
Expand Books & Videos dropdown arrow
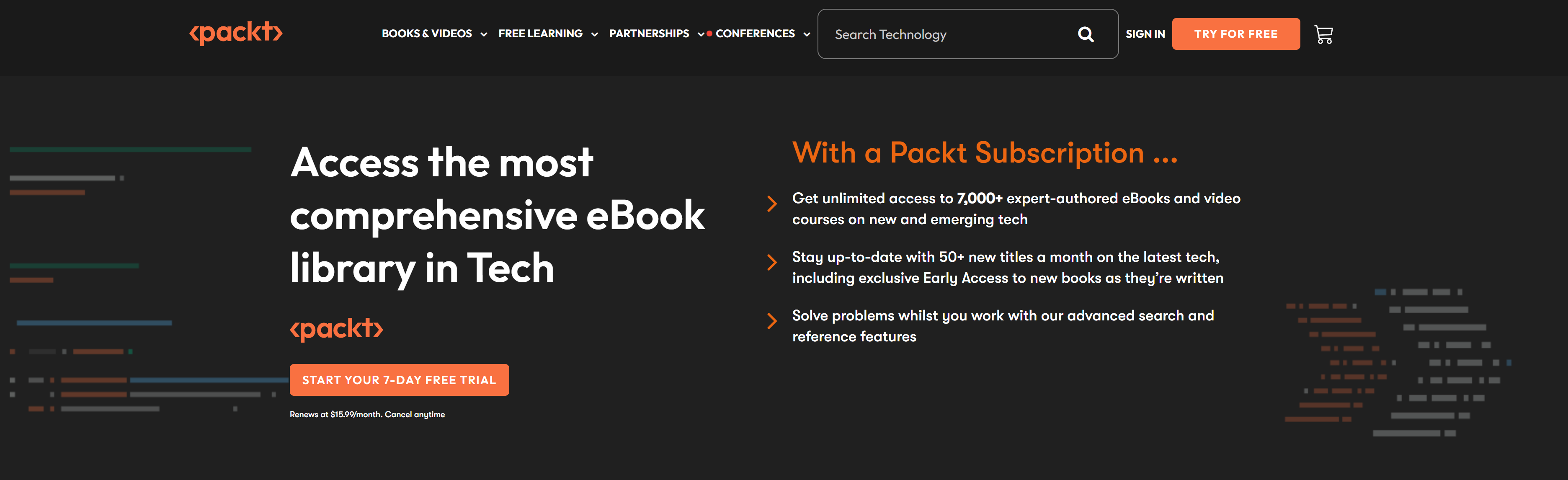click(483, 35)
